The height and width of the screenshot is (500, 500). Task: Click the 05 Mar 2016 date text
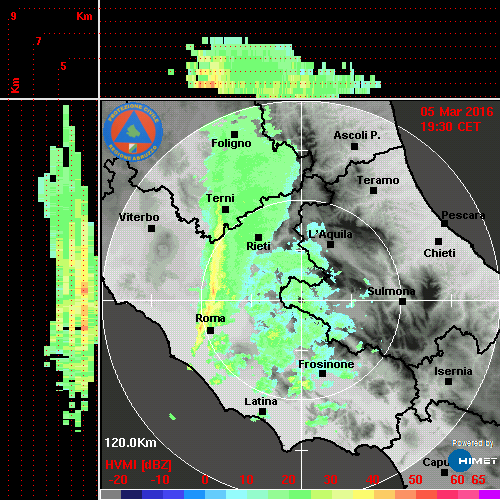(x=457, y=112)
